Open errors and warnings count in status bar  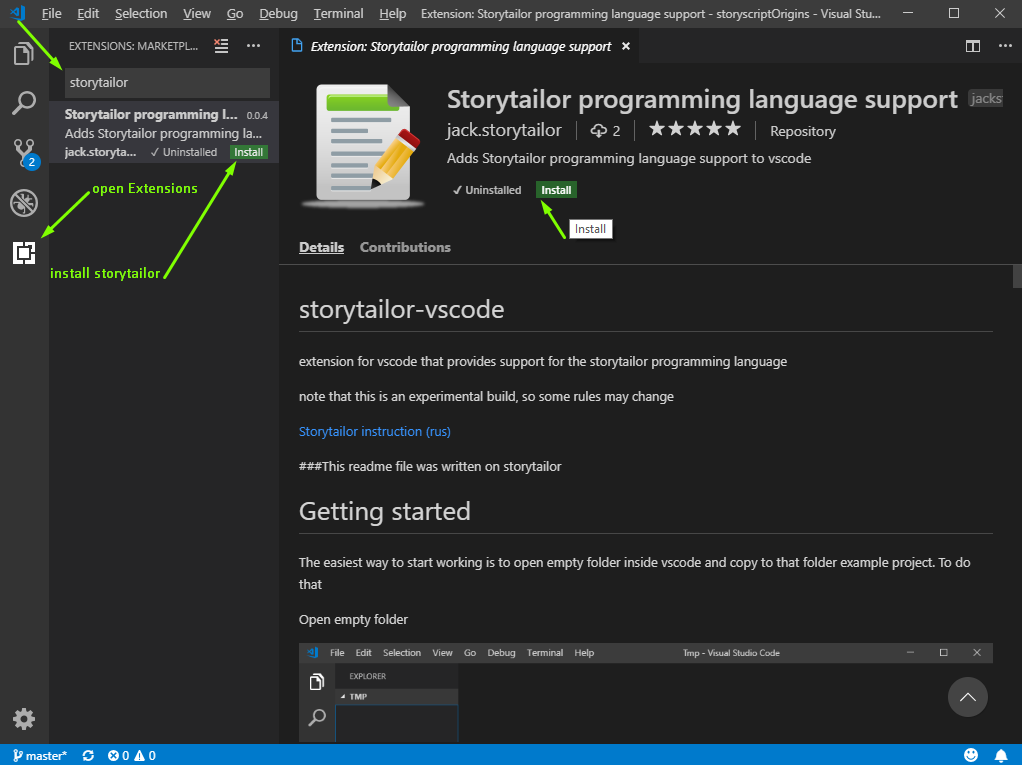(x=132, y=755)
